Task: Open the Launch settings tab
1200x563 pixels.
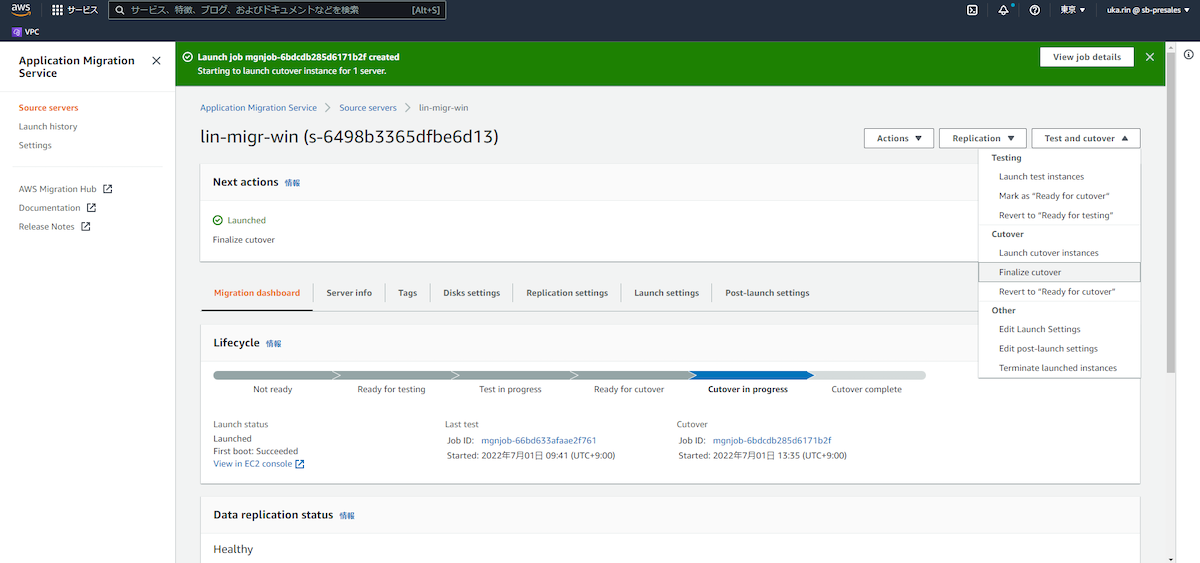Action: coord(666,293)
